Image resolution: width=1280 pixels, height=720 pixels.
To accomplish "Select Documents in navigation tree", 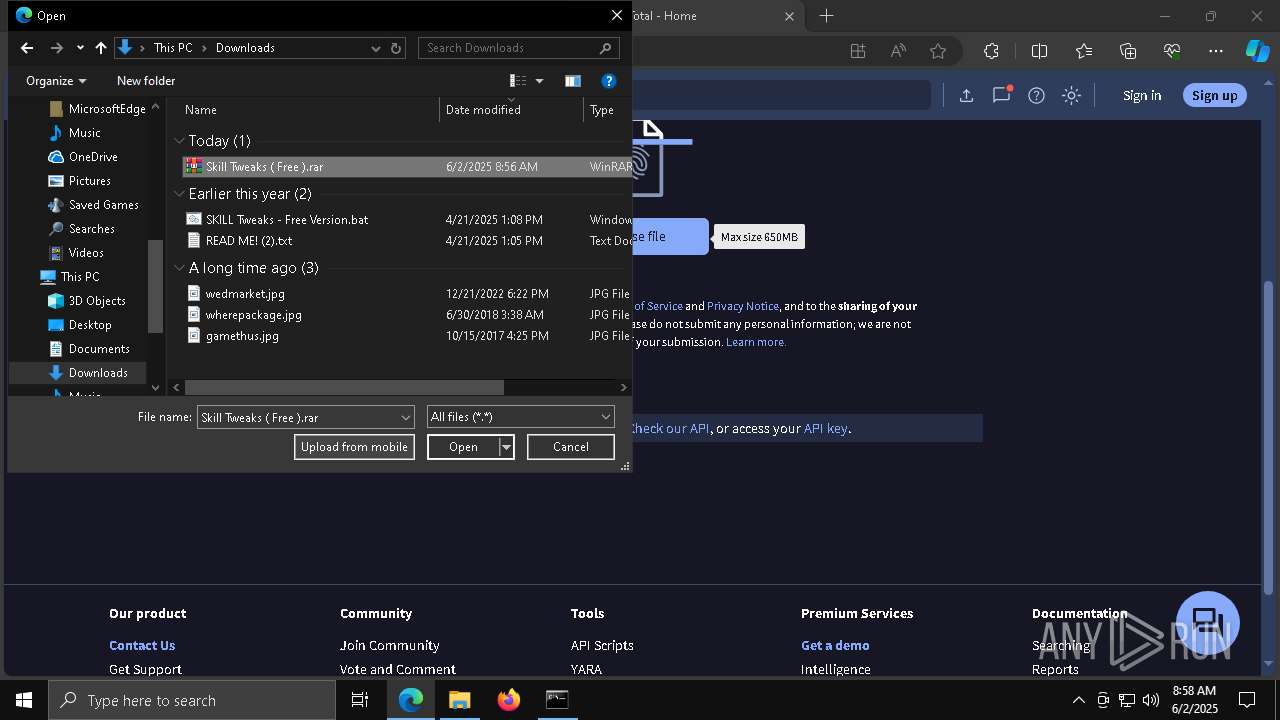I will tap(89, 349).
